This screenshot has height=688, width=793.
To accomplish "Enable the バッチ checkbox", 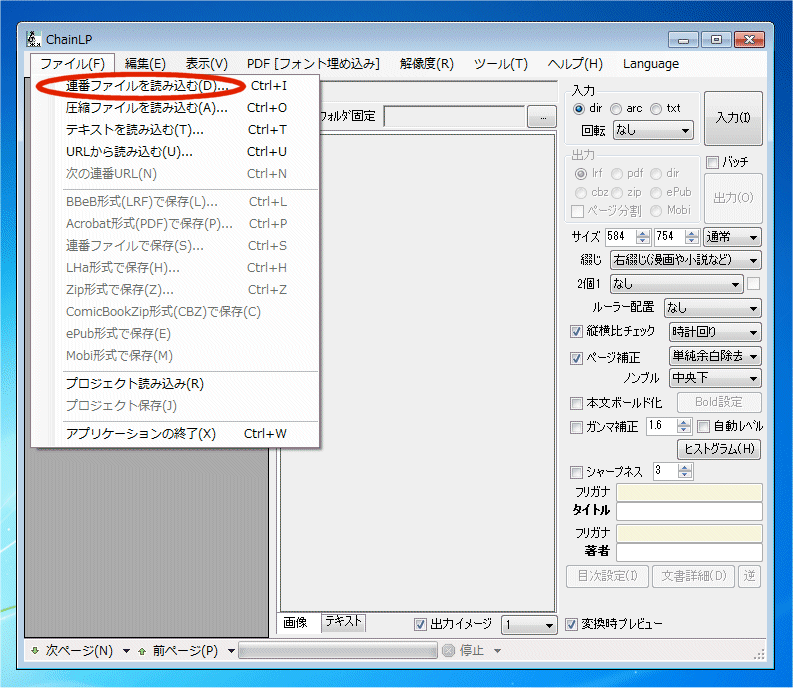I will (x=712, y=162).
